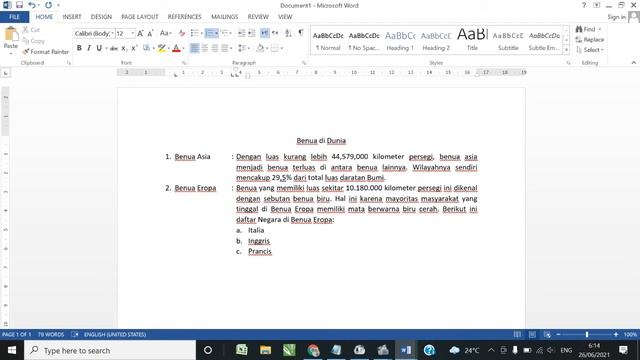640x360 pixels.
Task: Clear all formatting icon
Action: point(182,33)
